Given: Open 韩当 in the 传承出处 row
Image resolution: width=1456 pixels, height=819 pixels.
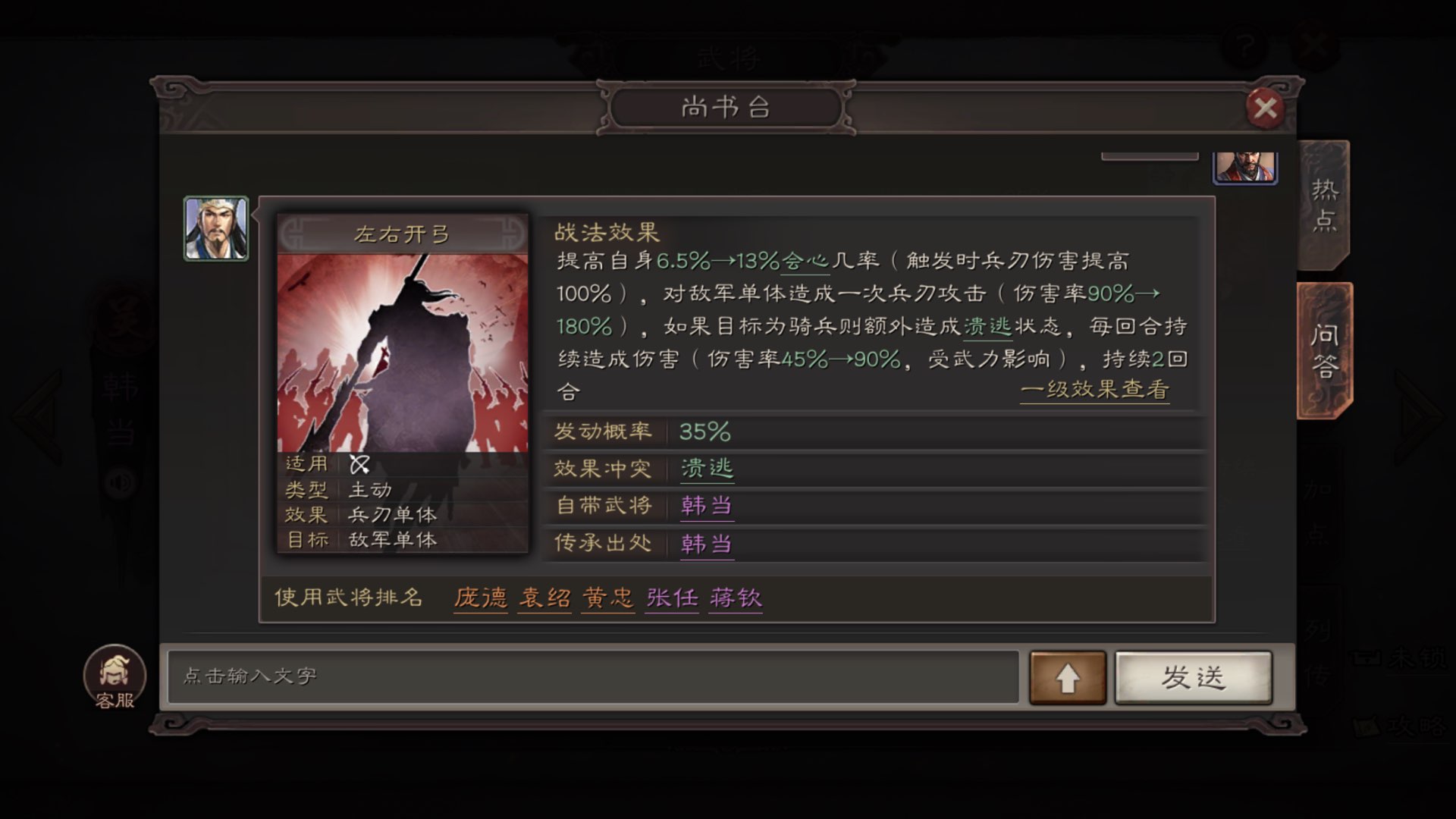Looking at the screenshot, I should [x=707, y=544].
